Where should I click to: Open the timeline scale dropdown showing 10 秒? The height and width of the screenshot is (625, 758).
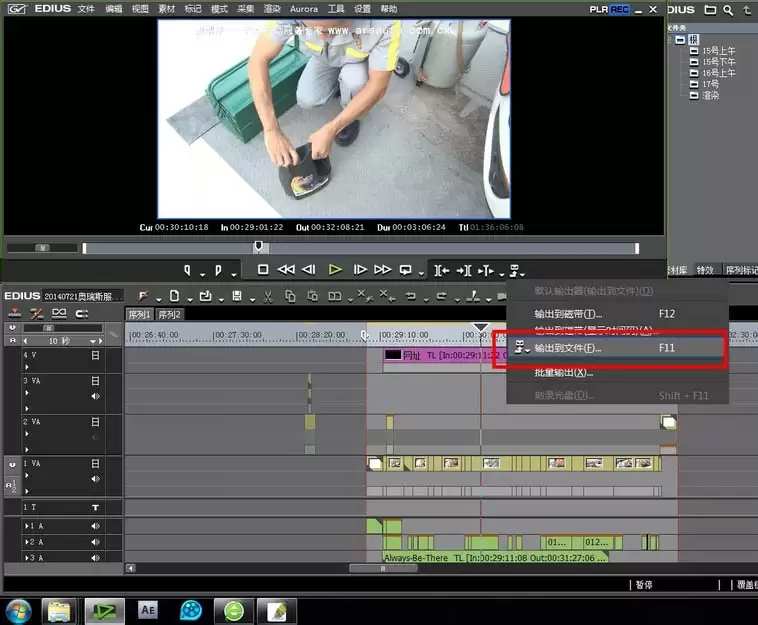(x=93, y=341)
